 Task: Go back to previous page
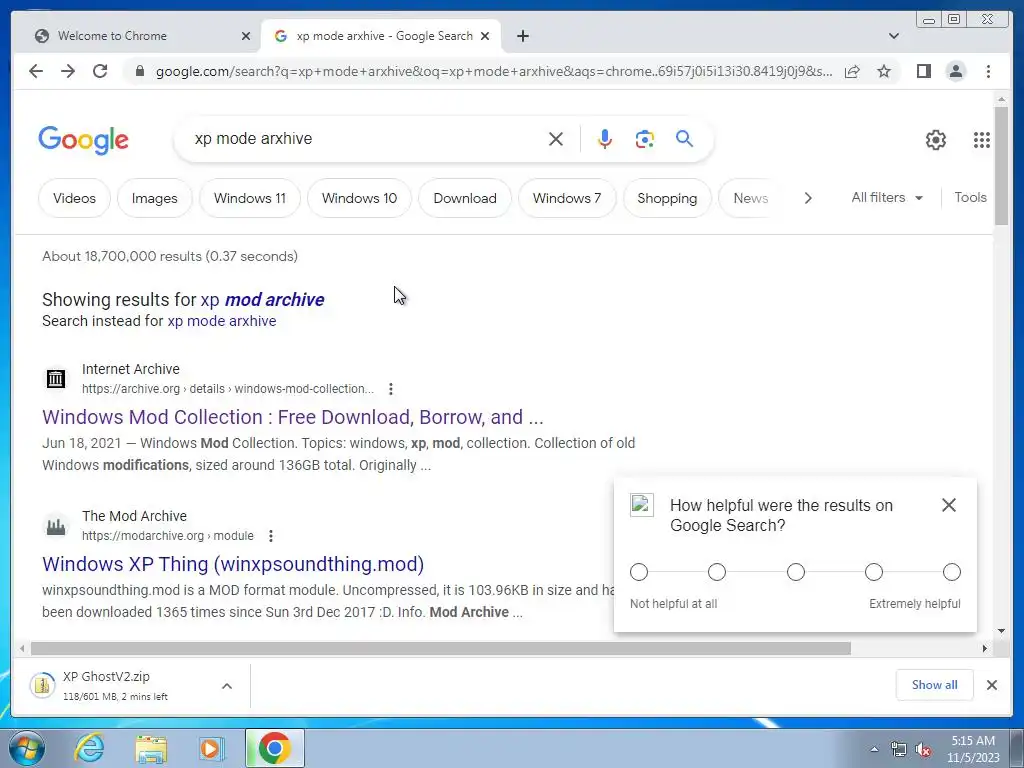36,71
